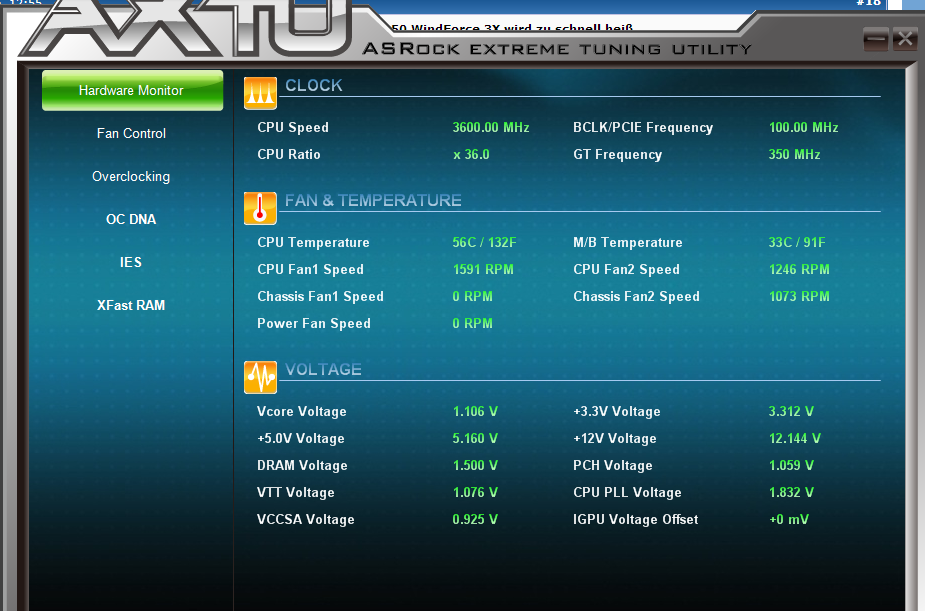Viewport: 925px width, 611px height.
Task: Click the Chassis Fan1 Speed value 0 RPM
Action: [473, 297]
